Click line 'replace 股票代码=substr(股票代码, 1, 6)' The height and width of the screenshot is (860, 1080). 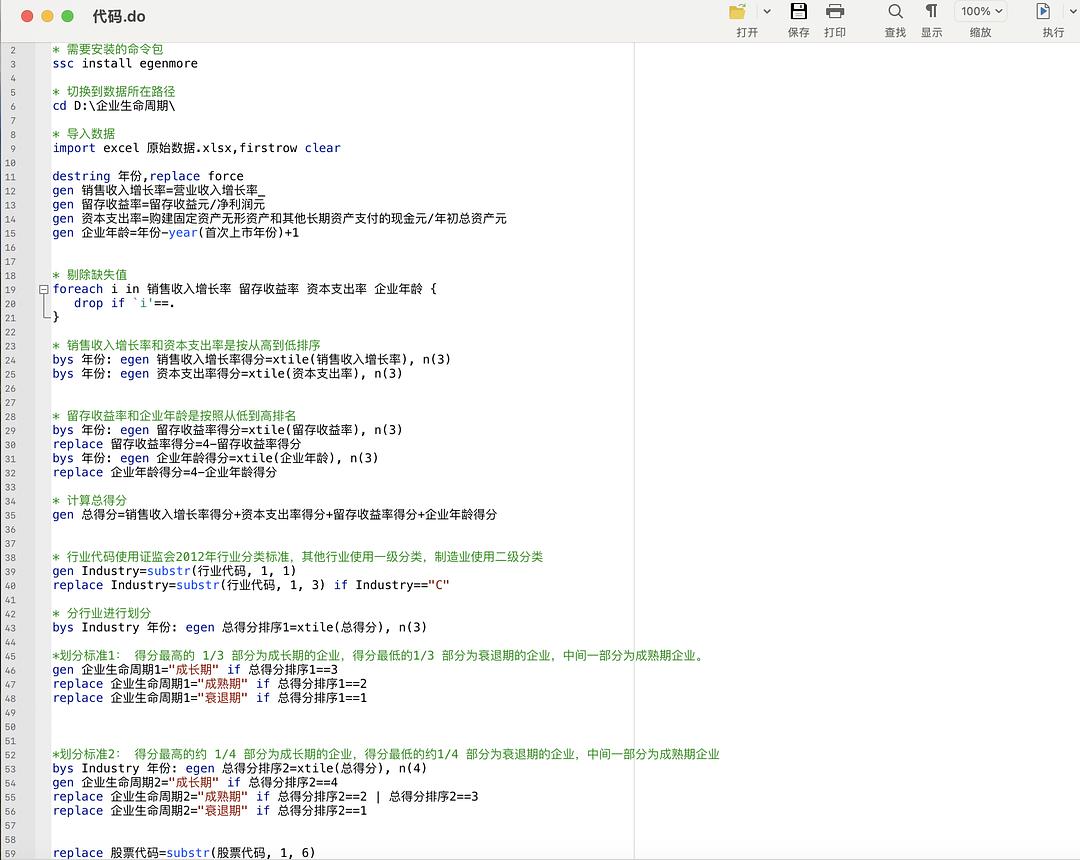(x=184, y=853)
